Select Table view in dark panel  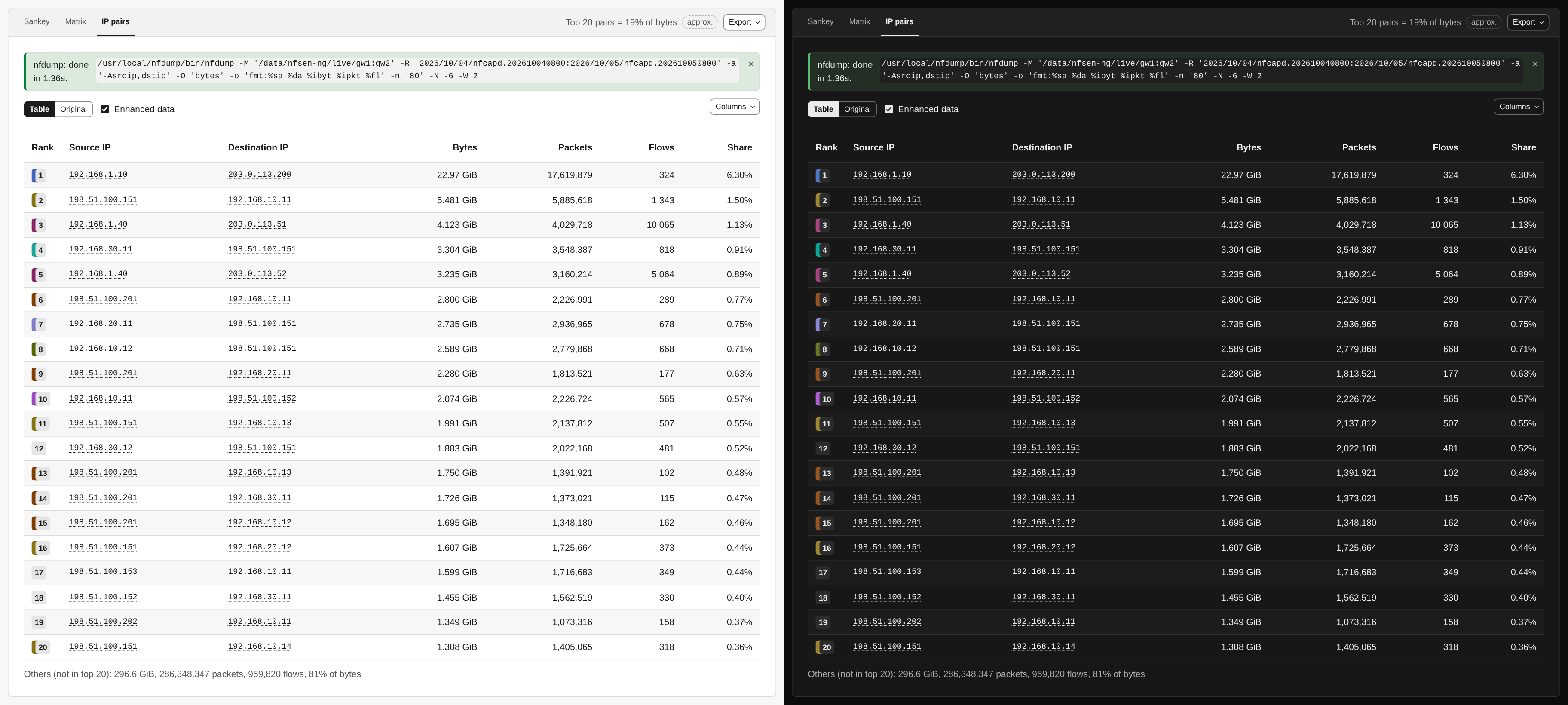pos(824,109)
